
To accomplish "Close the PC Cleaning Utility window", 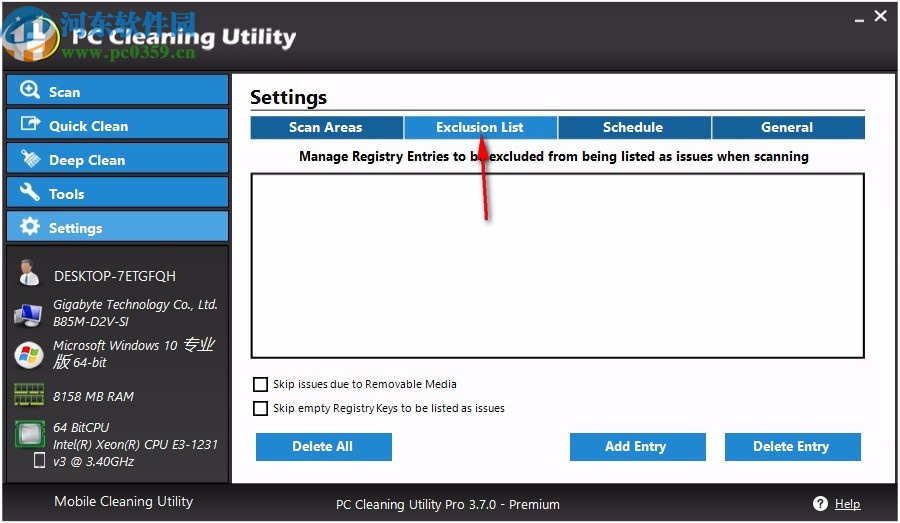I will [x=880, y=16].
